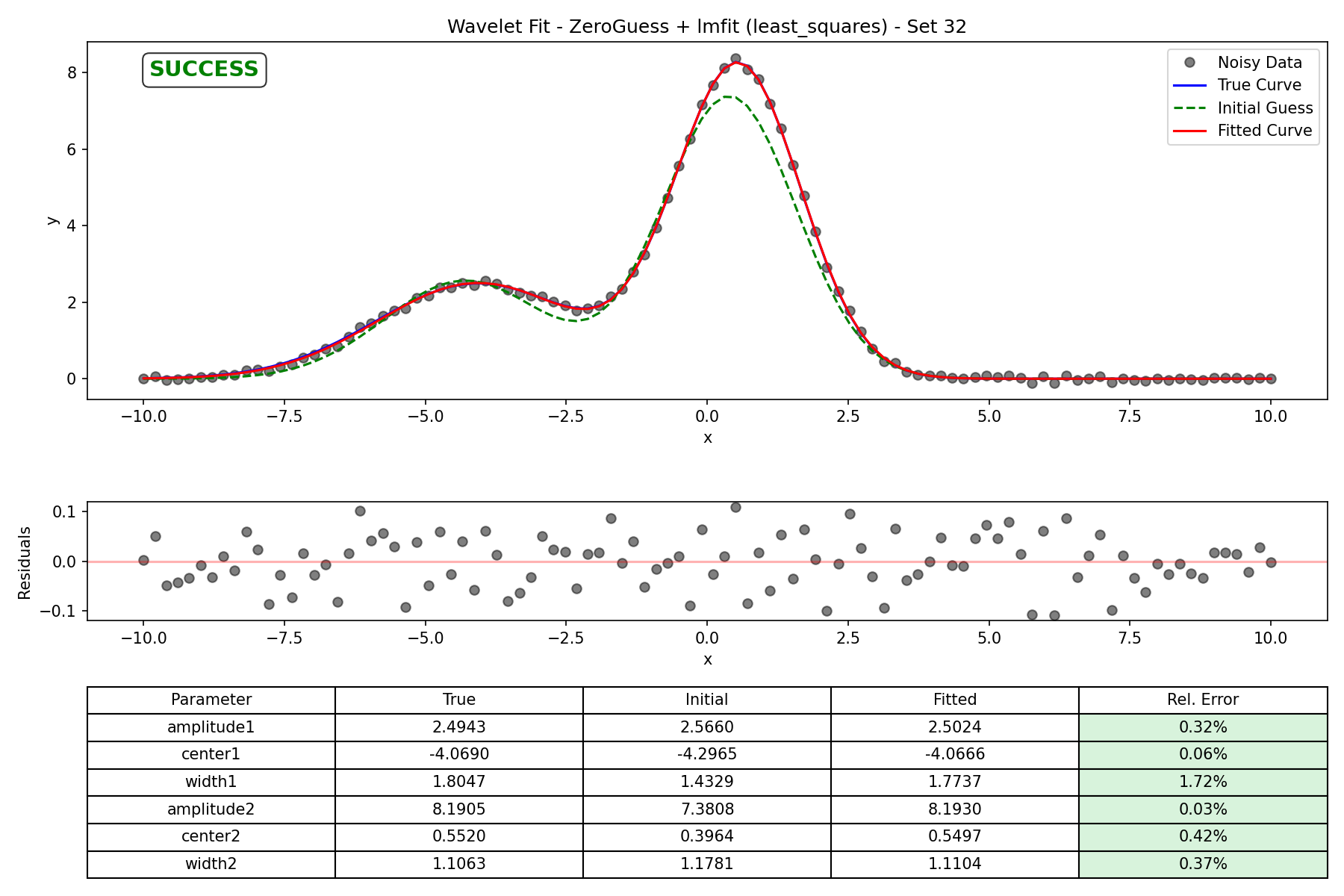Screen dimensions: 1344x896
Task: Click the 0.06% relative error cell
Action: (1203, 755)
